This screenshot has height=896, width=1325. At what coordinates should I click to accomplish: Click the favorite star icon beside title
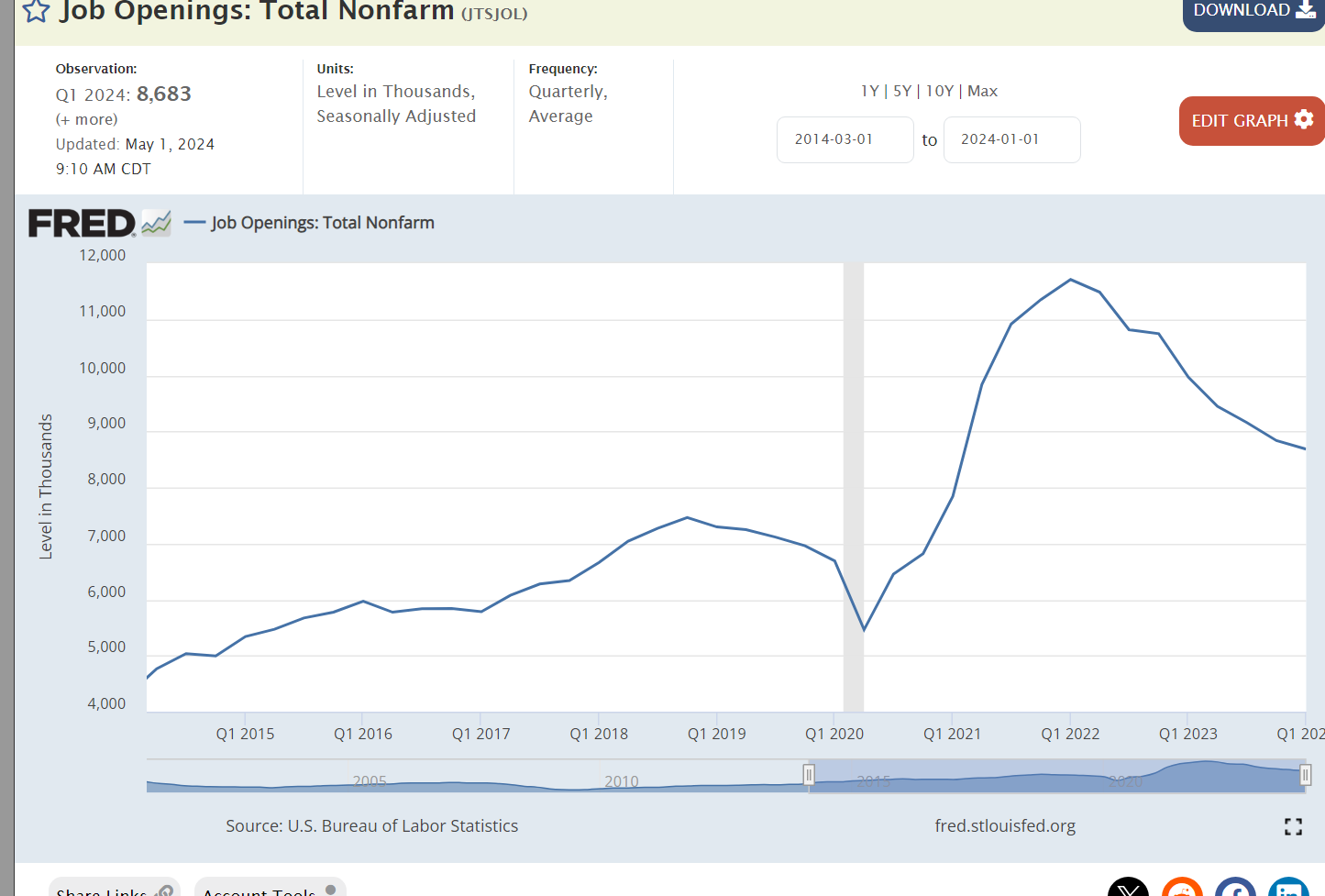coord(36,11)
